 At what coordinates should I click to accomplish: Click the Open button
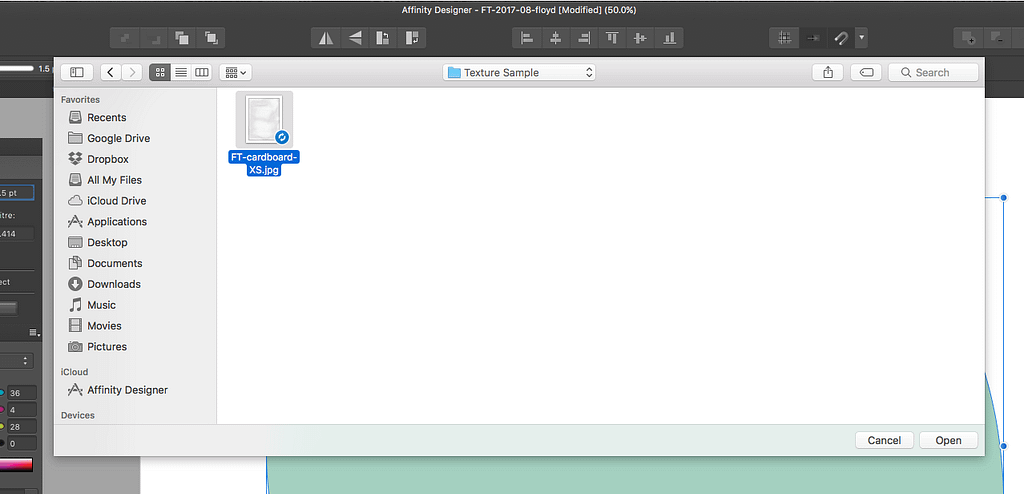tap(948, 440)
